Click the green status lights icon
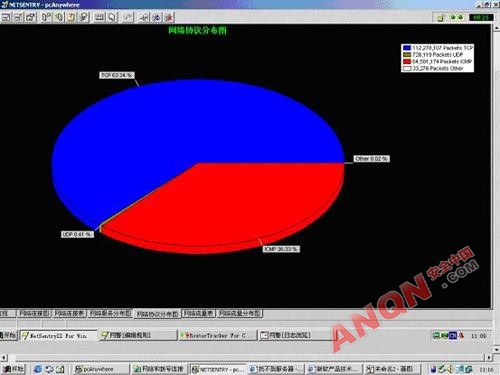The height and width of the screenshot is (375, 500). click(x=456, y=17)
